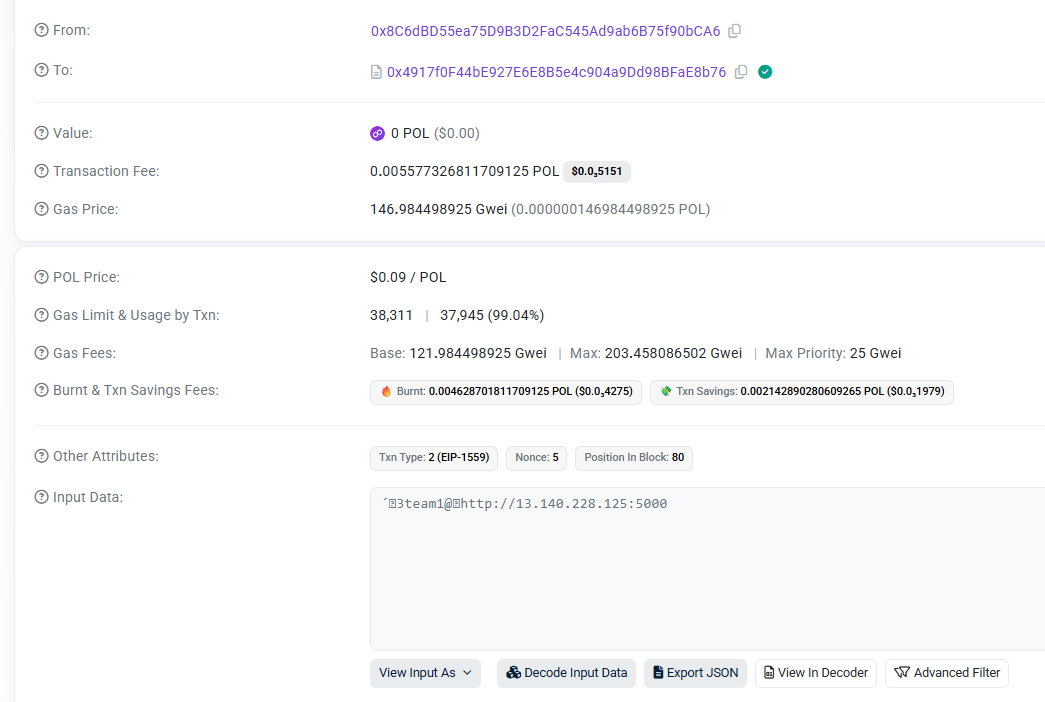Click the help icon next to From
The width and height of the screenshot is (1045, 702).
(x=41, y=30)
